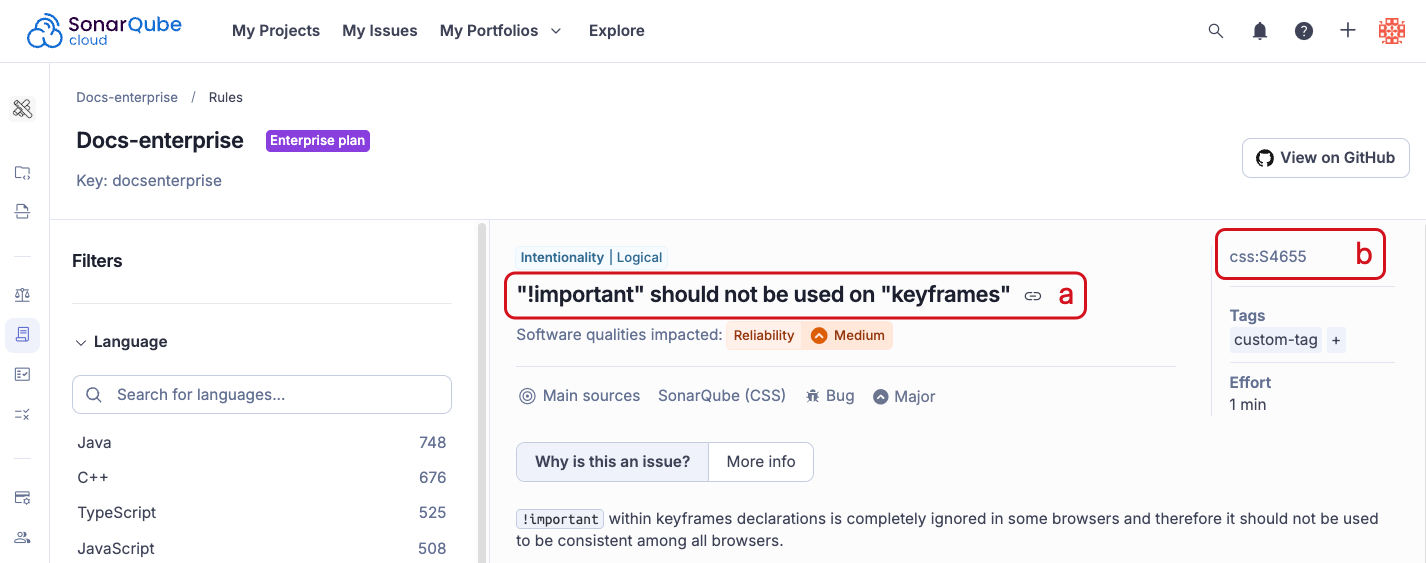Screen dimensions: 1426x563
Task: Open the Quality Gates checklist sidebar icon
Action: tap(22, 374)
